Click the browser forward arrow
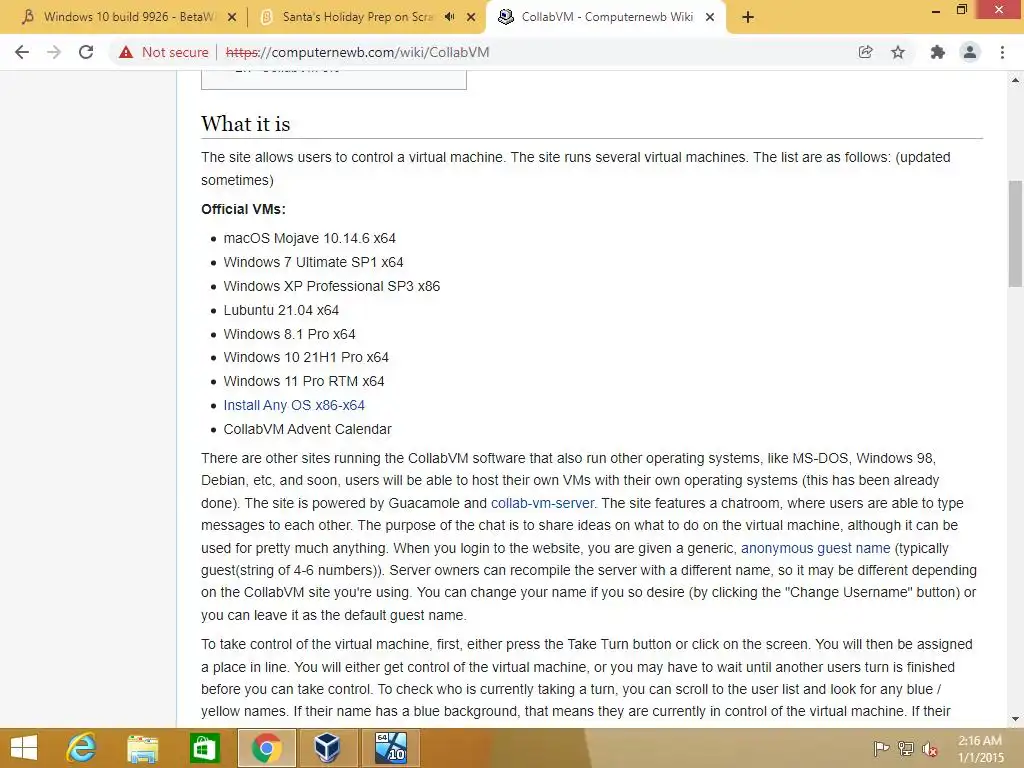This screenshot has height=768, width=1024. pos(54,52)
